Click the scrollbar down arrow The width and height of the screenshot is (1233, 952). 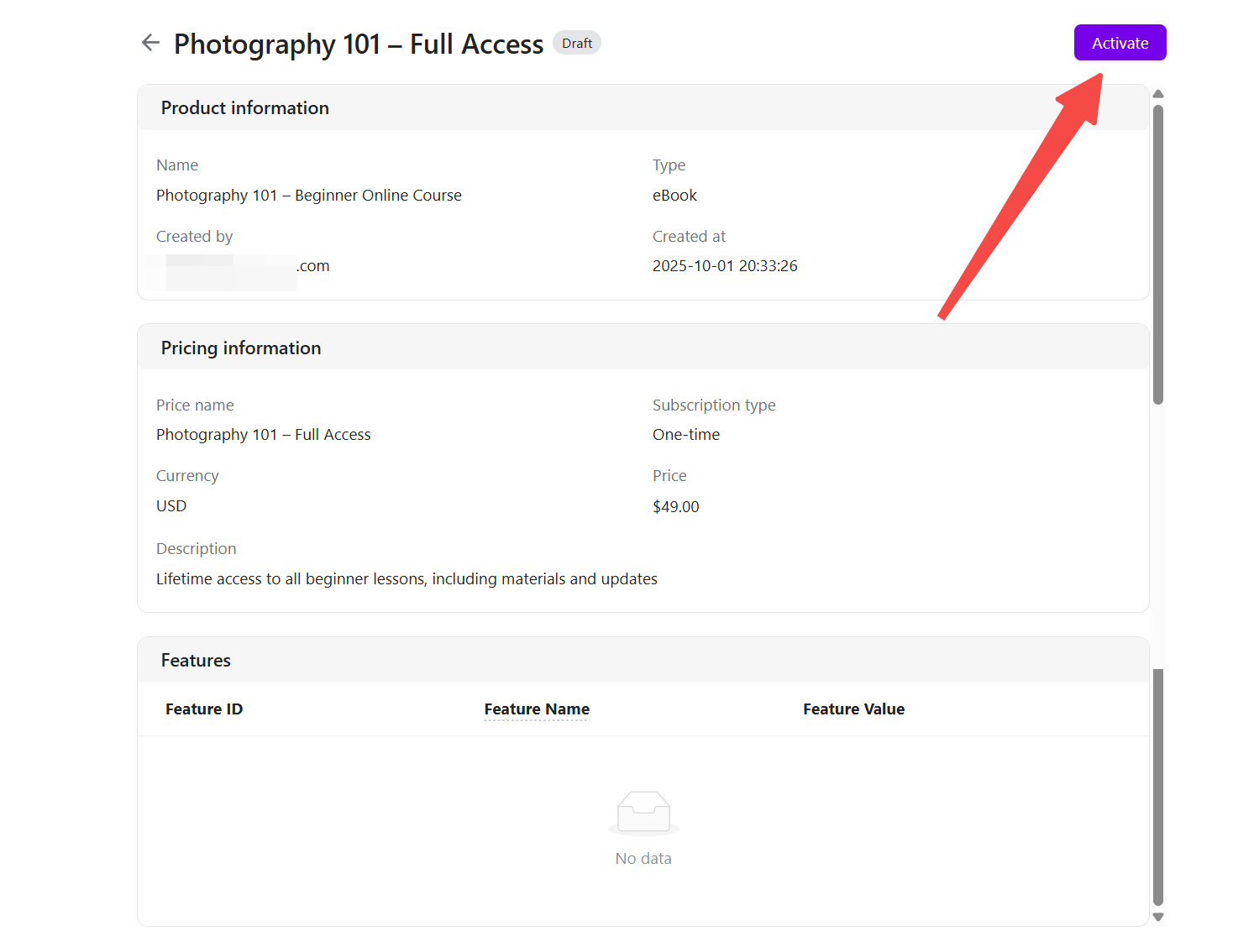coord(1158,917)
